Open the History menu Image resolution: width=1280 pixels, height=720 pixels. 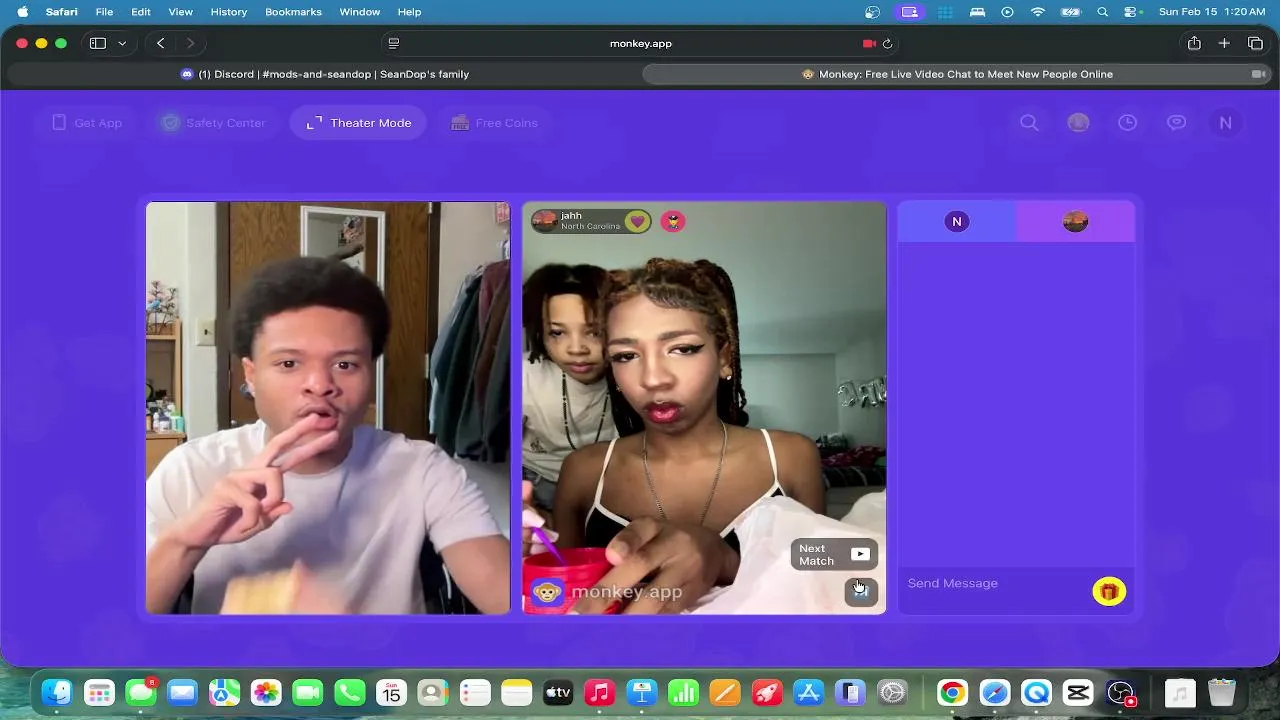[x=229, y=12]
